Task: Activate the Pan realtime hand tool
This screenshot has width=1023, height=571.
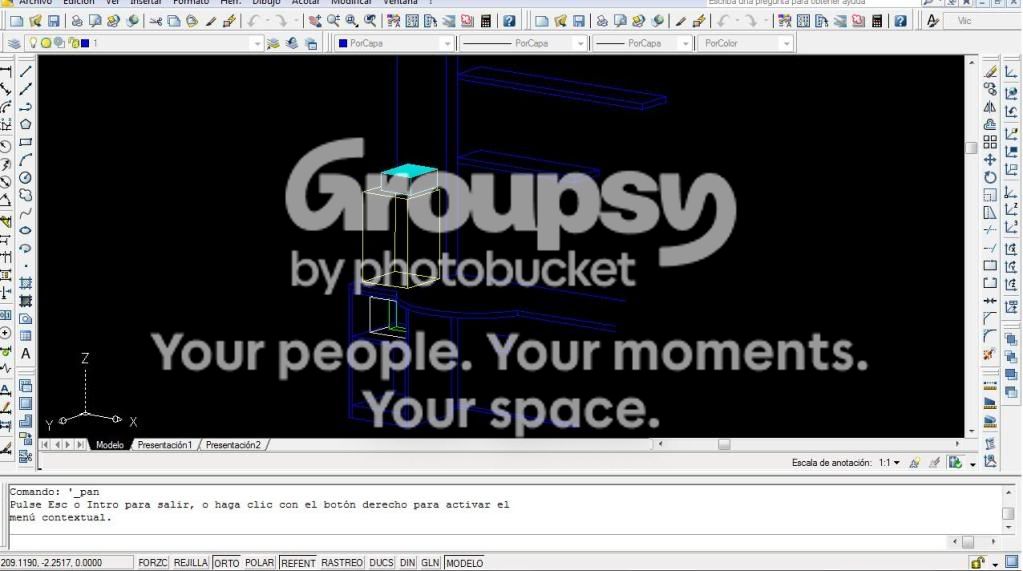Action: coord(314,21)
